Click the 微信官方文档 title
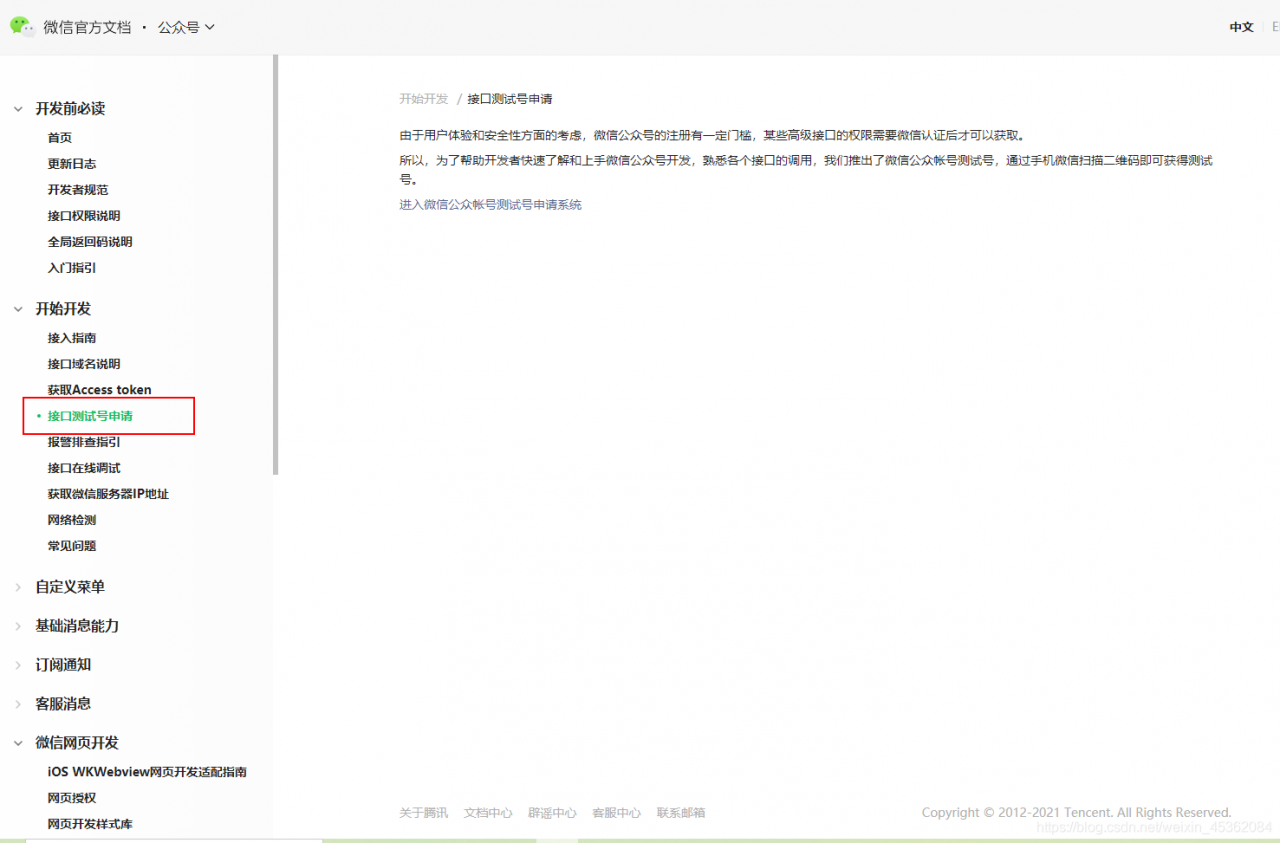Screen dimensions: 1280x843 coord(87,27)
